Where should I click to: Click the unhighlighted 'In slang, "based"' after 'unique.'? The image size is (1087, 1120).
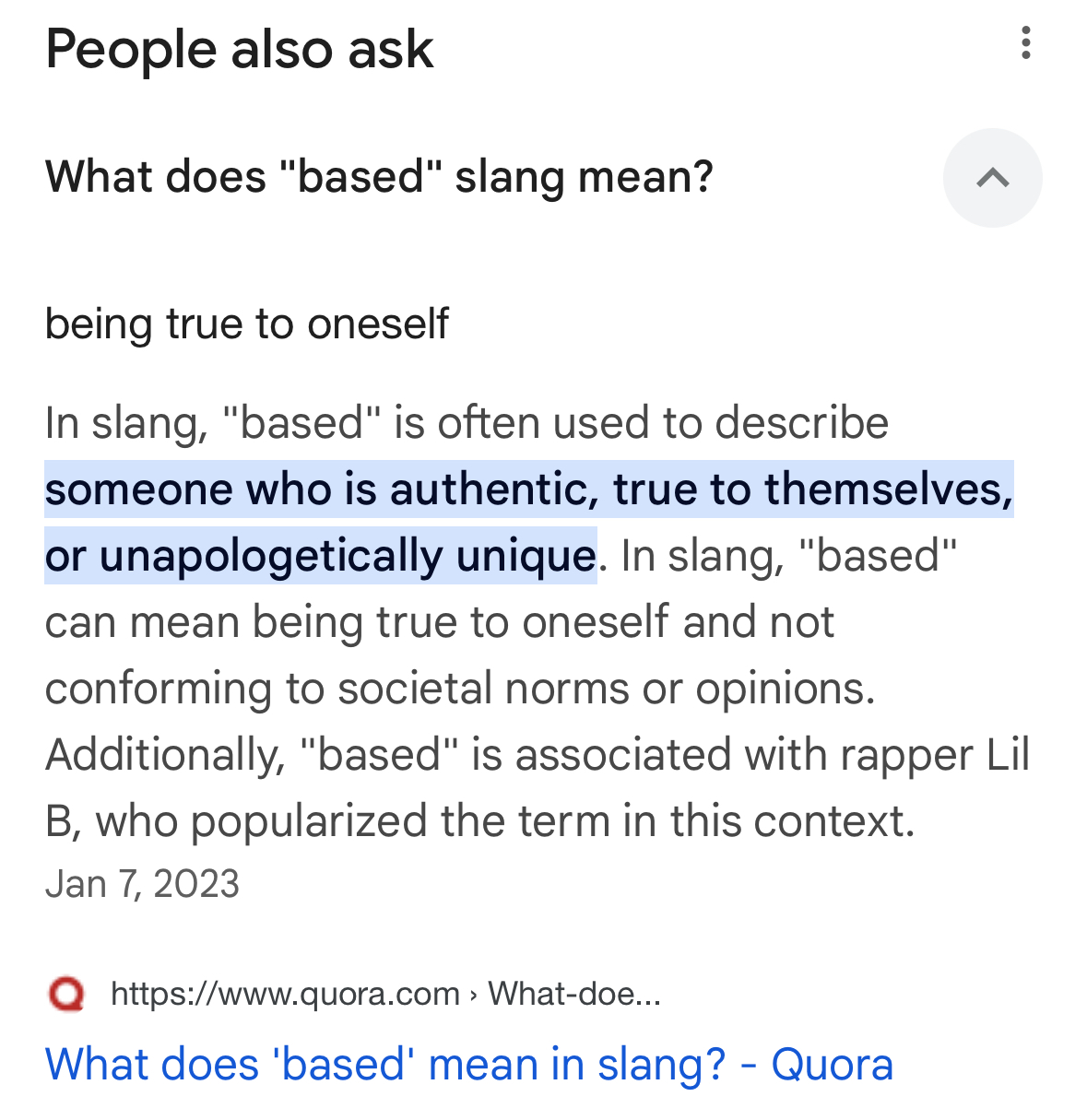click(789, 556)
